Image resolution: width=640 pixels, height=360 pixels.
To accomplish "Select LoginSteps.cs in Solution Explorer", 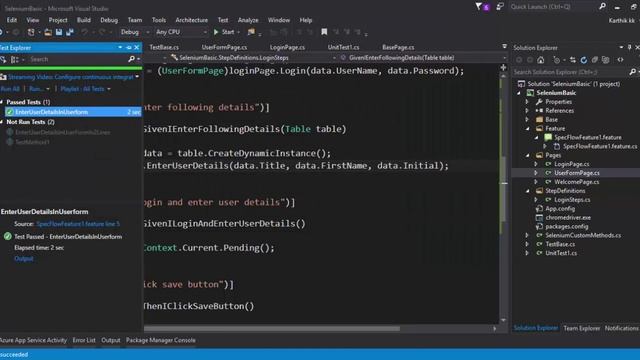I will (572, 200).
